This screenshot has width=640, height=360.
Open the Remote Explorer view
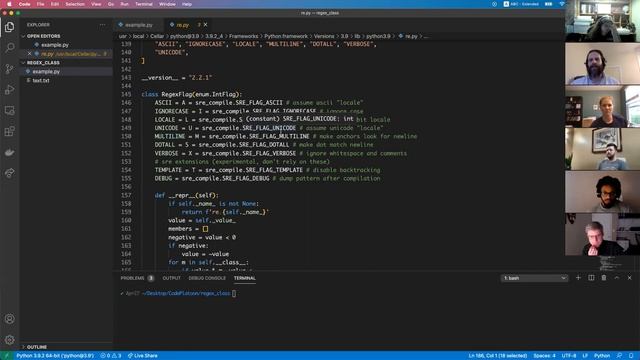coord(9,110)
